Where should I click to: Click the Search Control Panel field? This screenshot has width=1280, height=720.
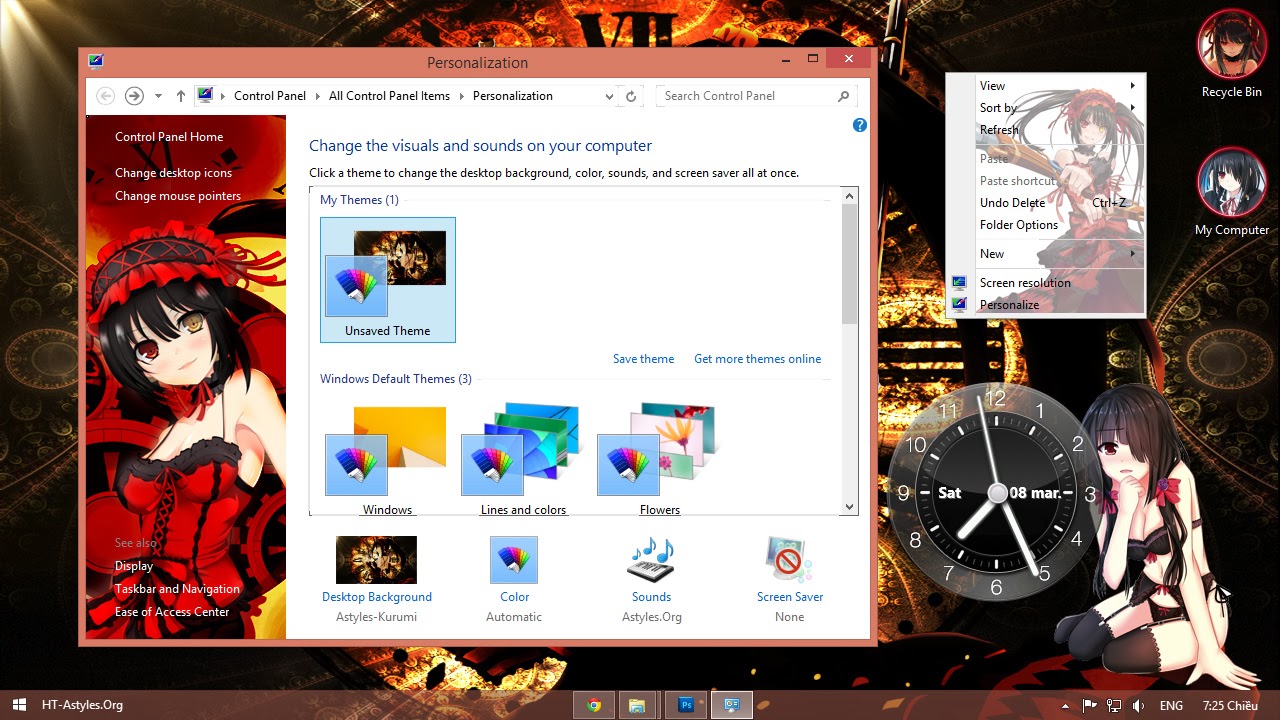coord(757,96)
